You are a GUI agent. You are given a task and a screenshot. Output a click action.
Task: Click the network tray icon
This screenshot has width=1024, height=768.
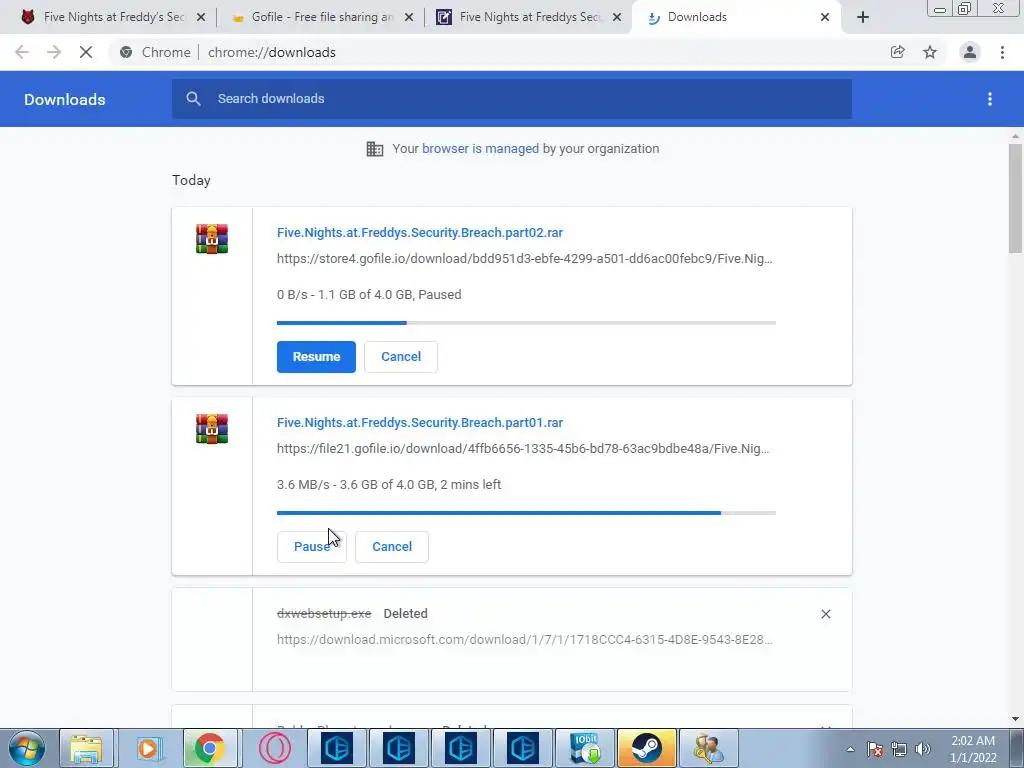click(899, 749)
